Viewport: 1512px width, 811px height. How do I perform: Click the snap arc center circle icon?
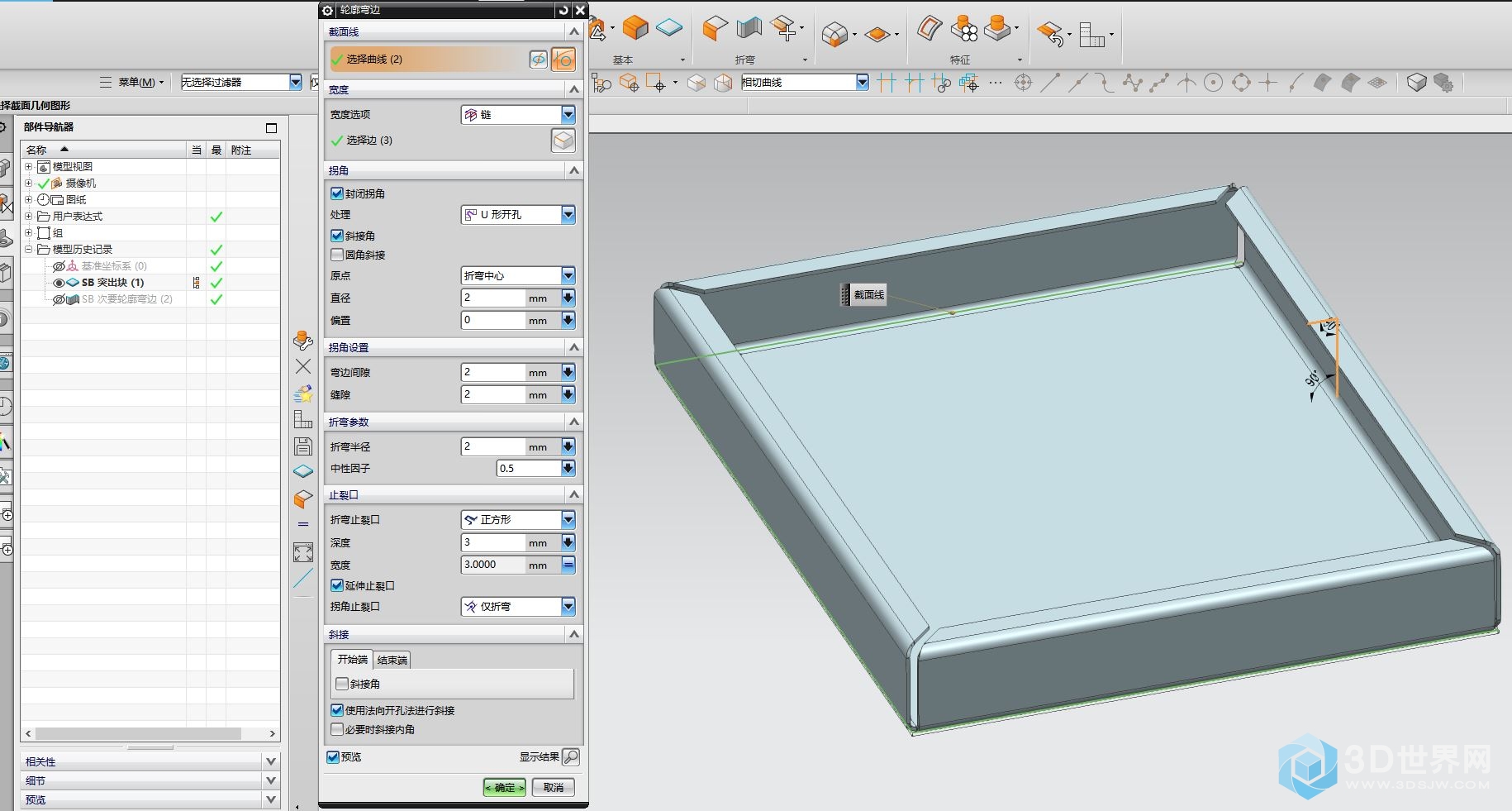1213,83
